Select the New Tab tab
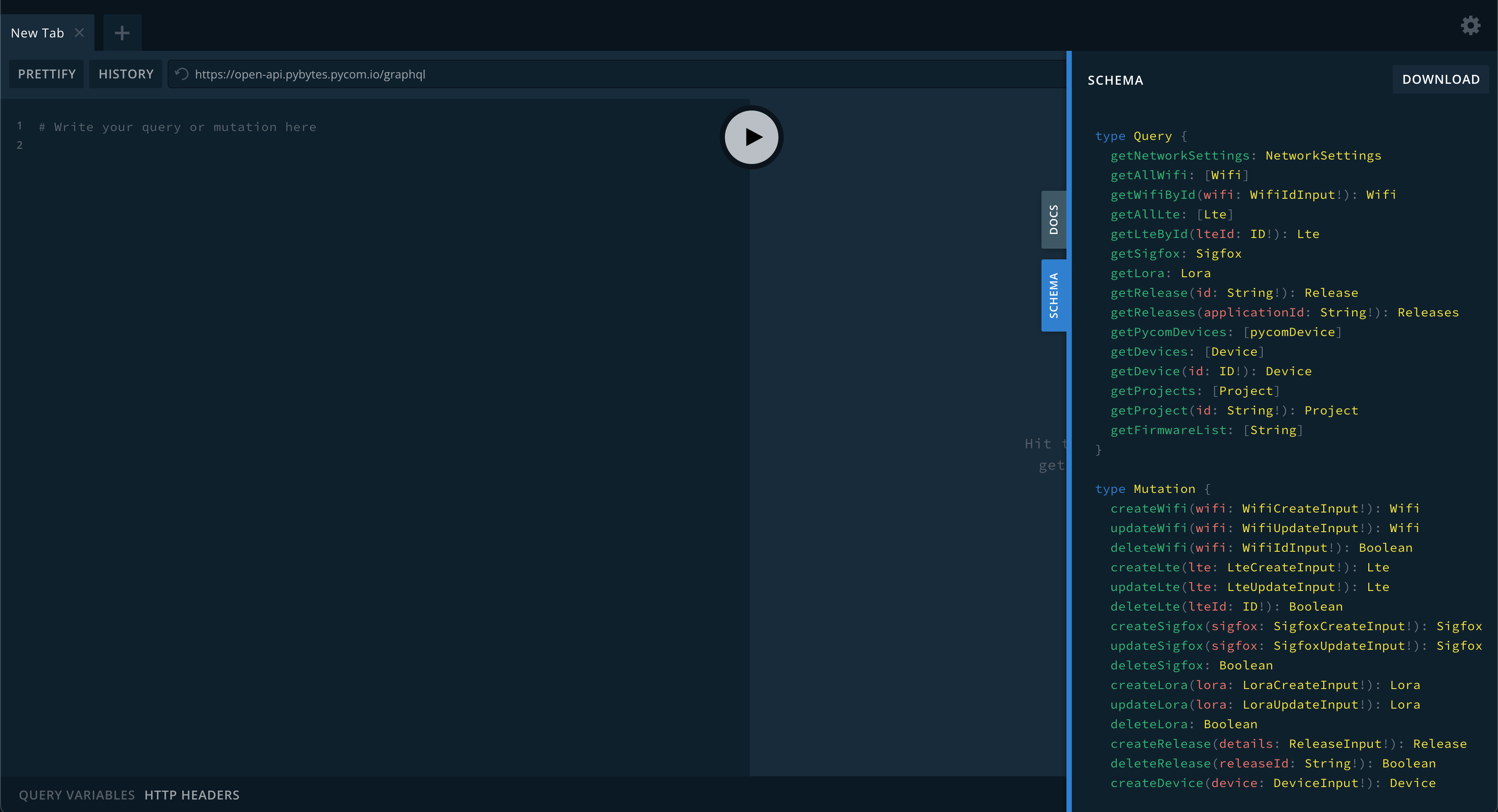This screenshot has height=812, width=1498. tap(37, 33)
